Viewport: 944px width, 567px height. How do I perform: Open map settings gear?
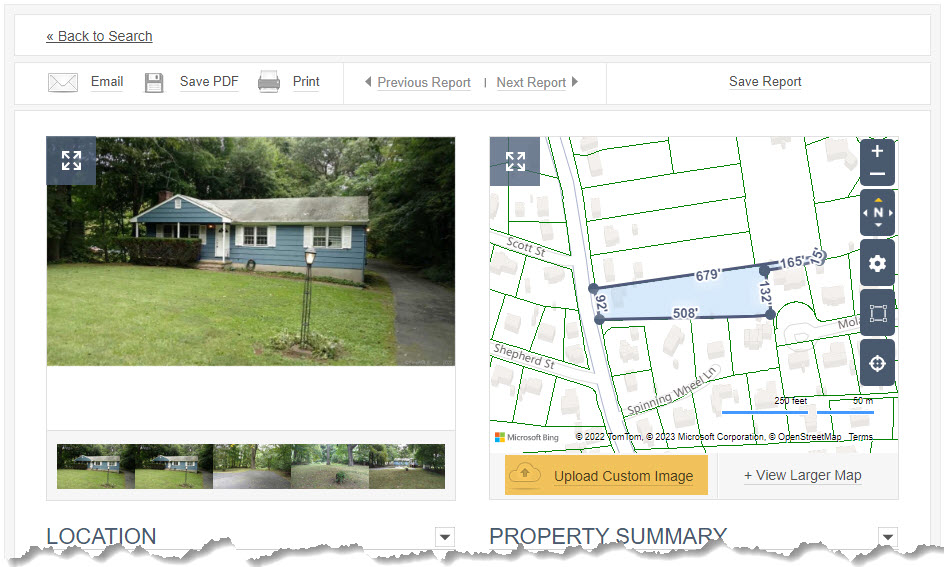pos(877,263)
